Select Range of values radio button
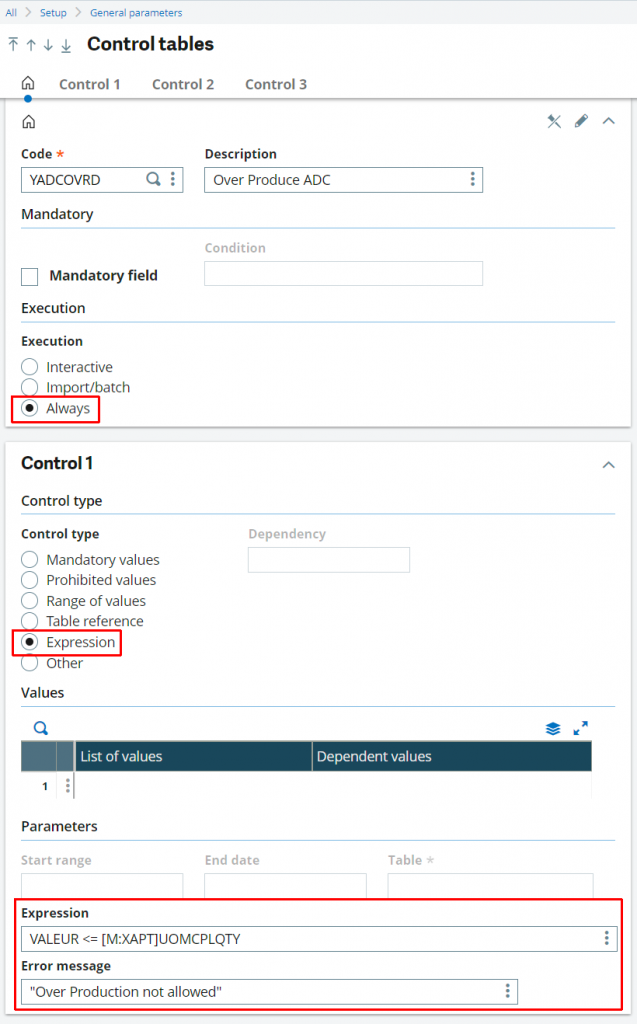The image size is (637, 1024). pos(30,601)
